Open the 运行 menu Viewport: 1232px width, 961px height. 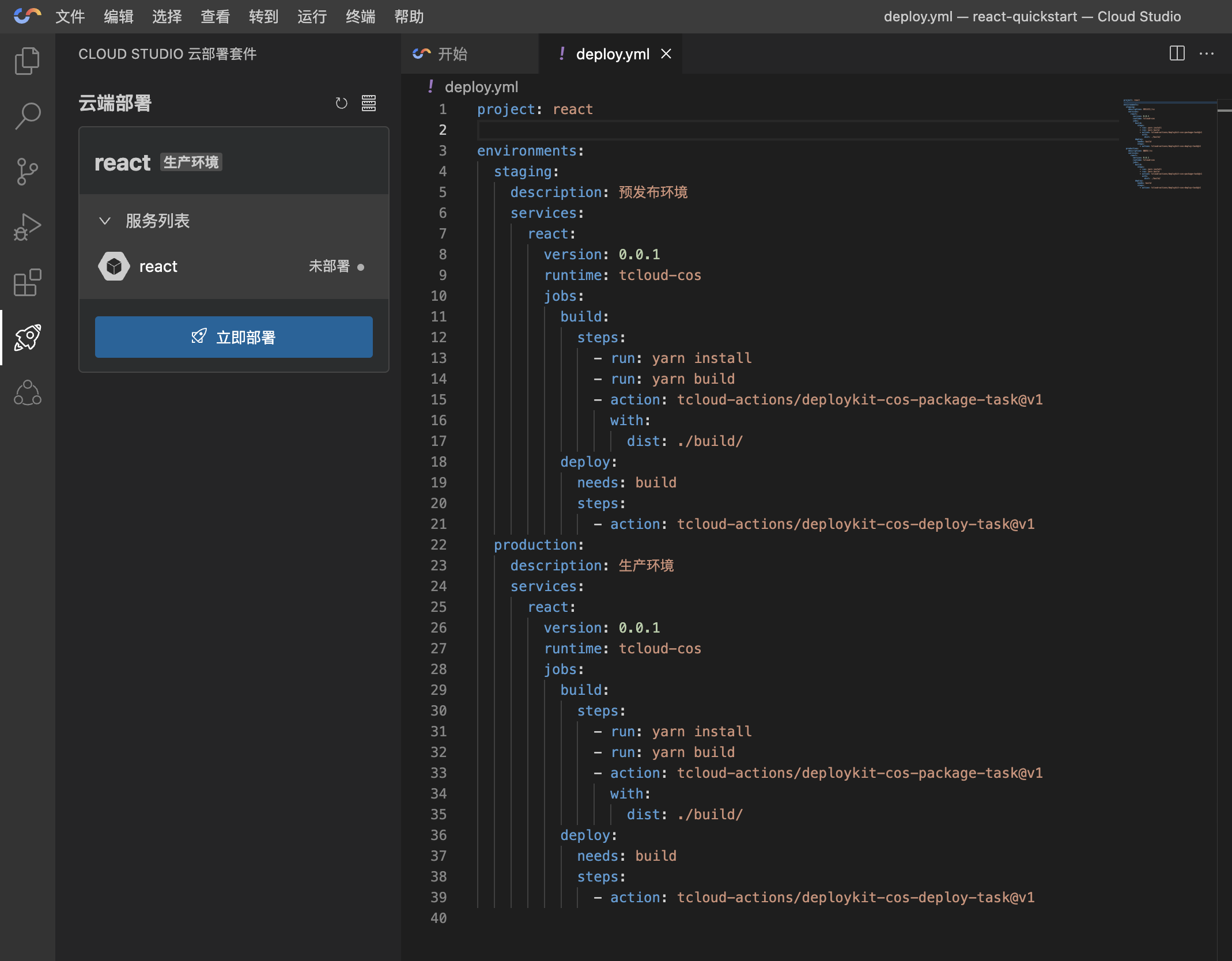pos(312,17)
